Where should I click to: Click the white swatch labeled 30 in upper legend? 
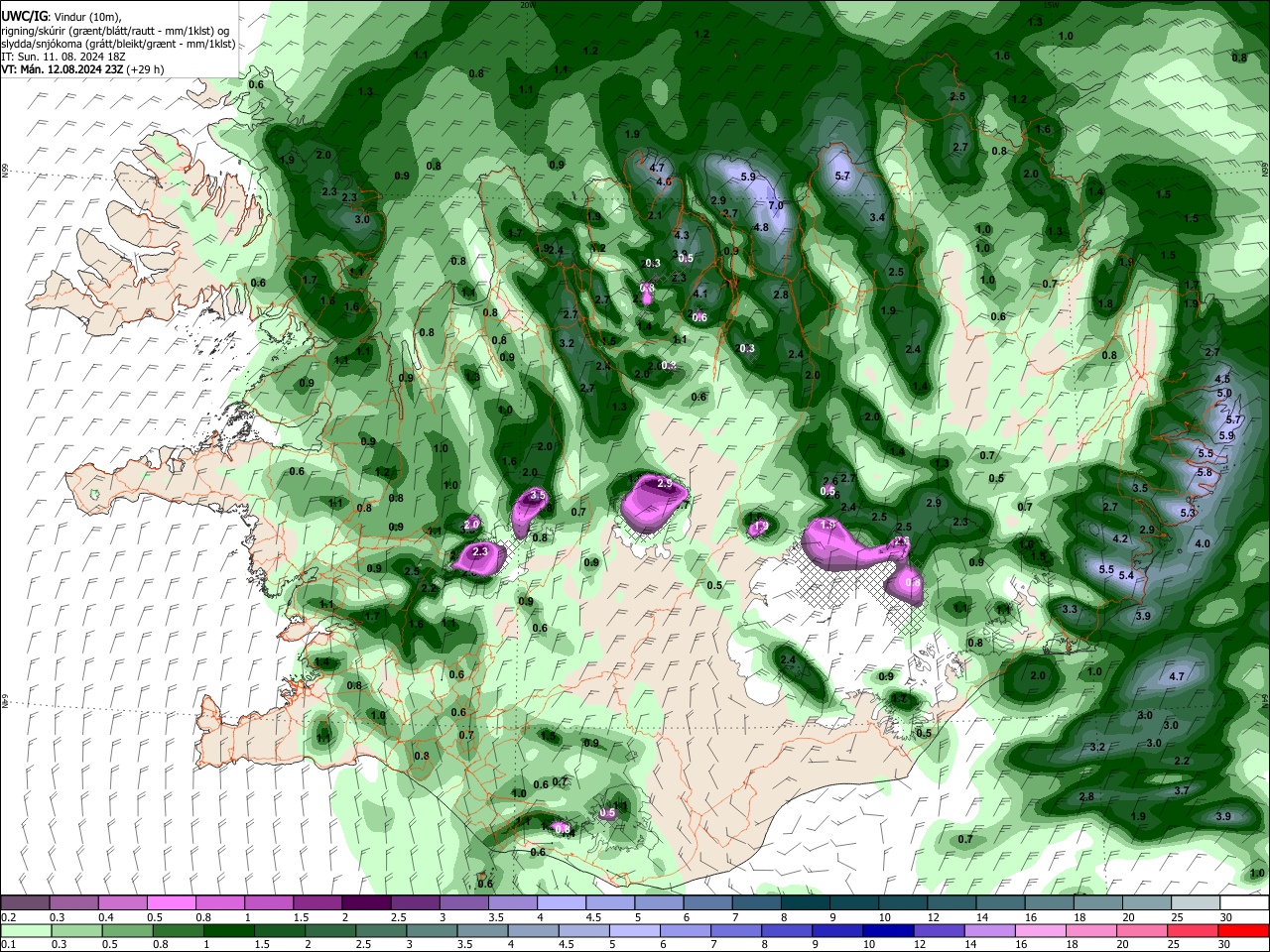(x=1244, y=902)
